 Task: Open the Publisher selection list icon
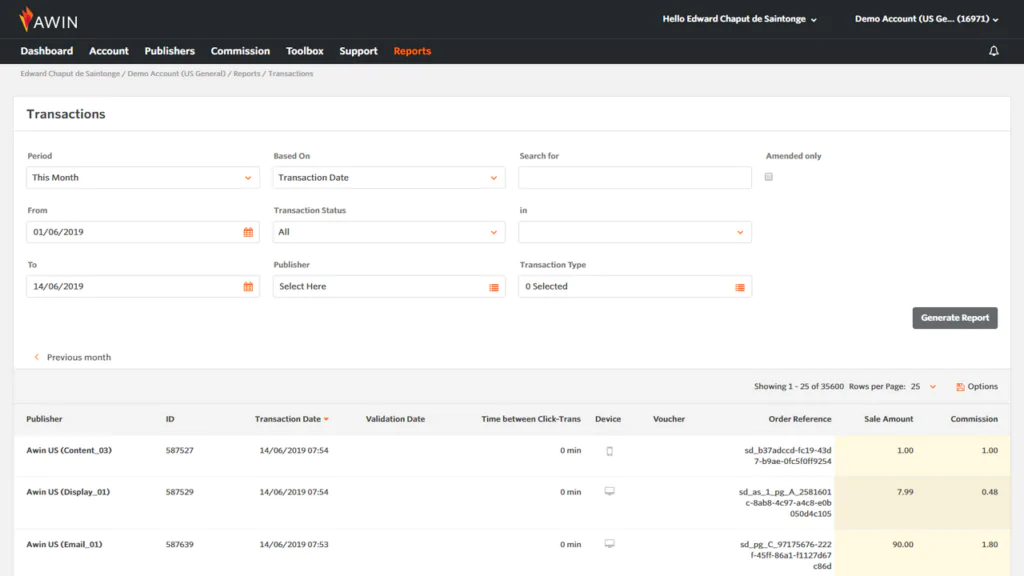[x=494, y=287]
